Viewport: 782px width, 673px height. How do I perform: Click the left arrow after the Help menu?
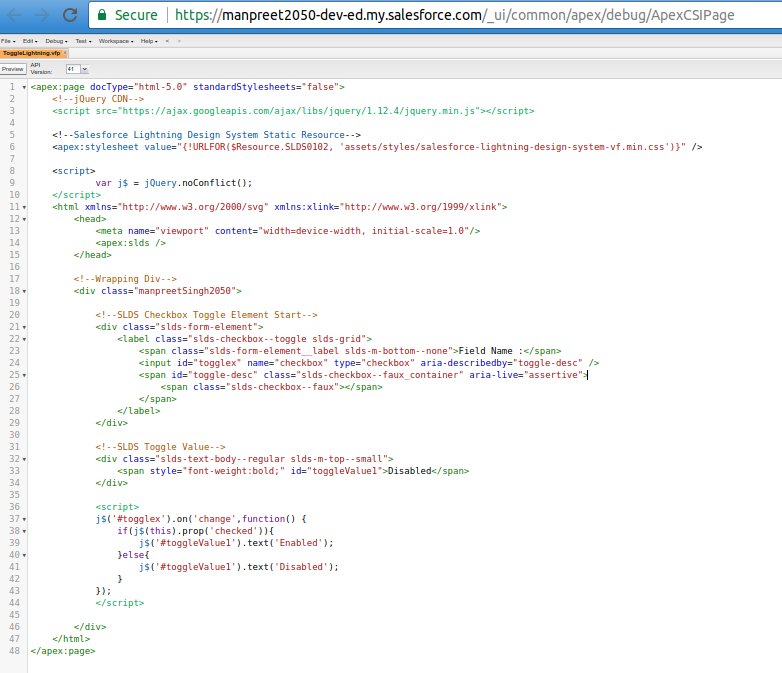coord(166,41)
